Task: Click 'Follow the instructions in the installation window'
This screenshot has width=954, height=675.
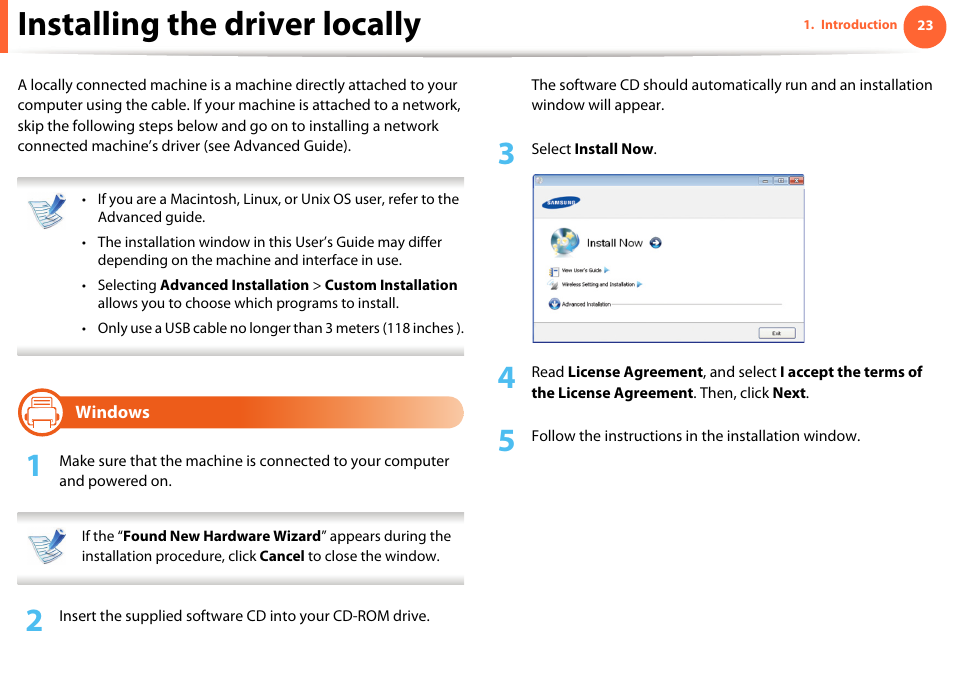Action: tap(695, 436)
